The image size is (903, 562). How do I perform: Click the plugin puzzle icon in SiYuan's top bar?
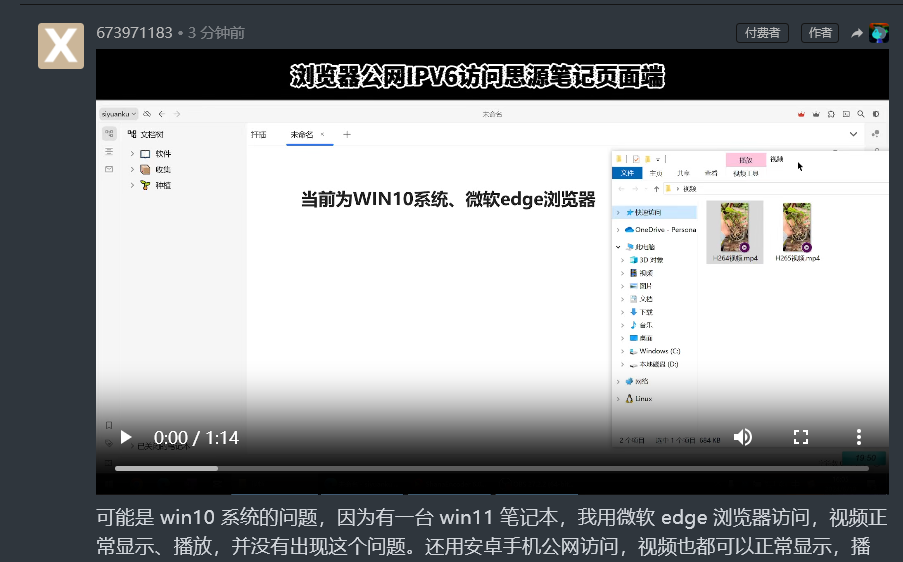[x=830, y=114]
